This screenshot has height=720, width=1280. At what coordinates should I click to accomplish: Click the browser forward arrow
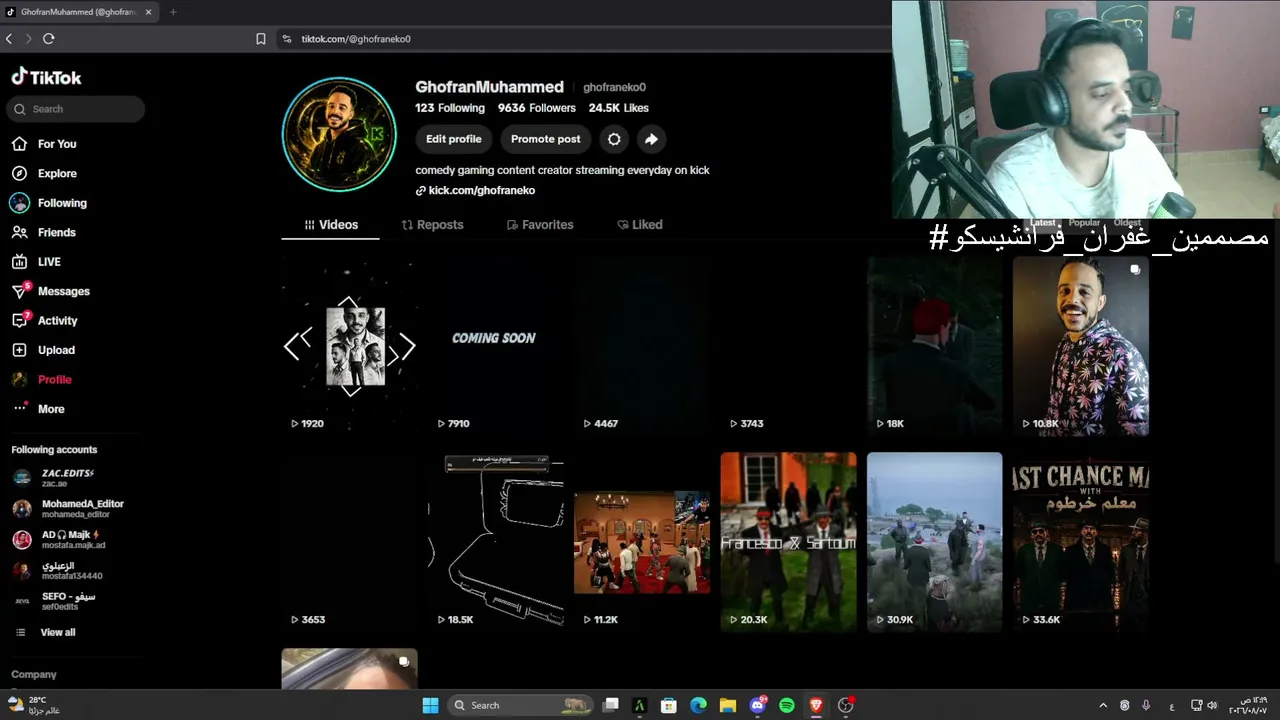28,39
